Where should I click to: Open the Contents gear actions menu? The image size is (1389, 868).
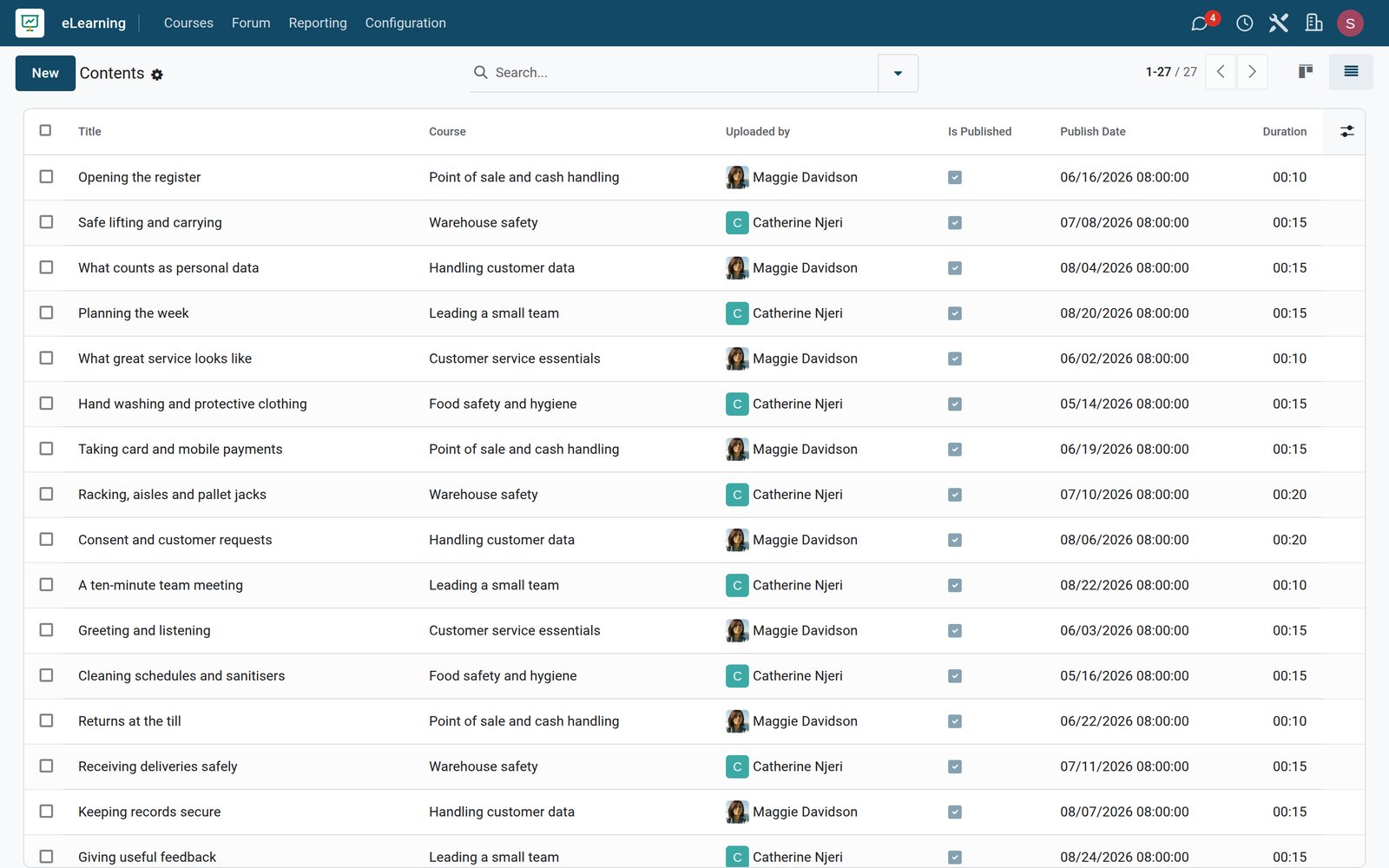(x=157, y=75)
